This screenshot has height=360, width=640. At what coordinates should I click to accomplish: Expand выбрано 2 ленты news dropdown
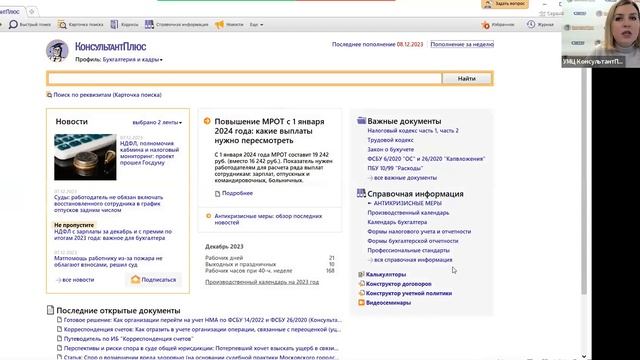pyautogui.click(x=157, y=122)
